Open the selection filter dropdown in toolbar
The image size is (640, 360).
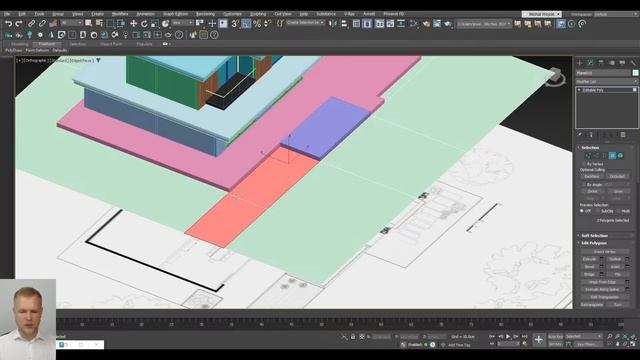tap(72, 23)
